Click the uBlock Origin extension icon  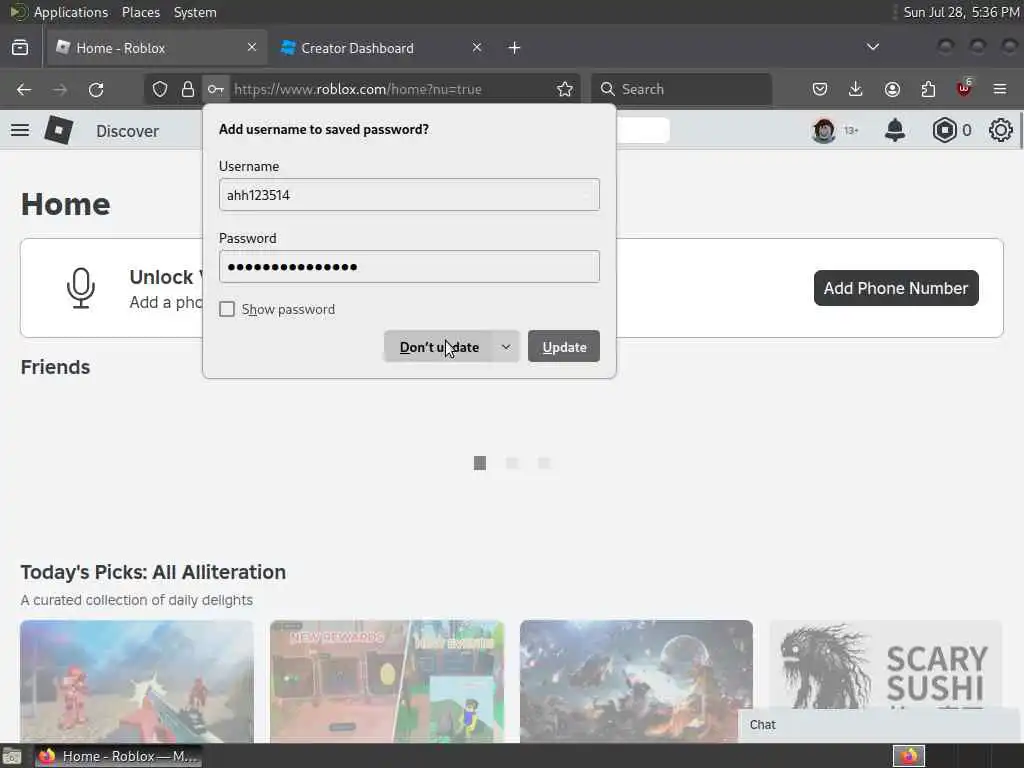point(964,88)
